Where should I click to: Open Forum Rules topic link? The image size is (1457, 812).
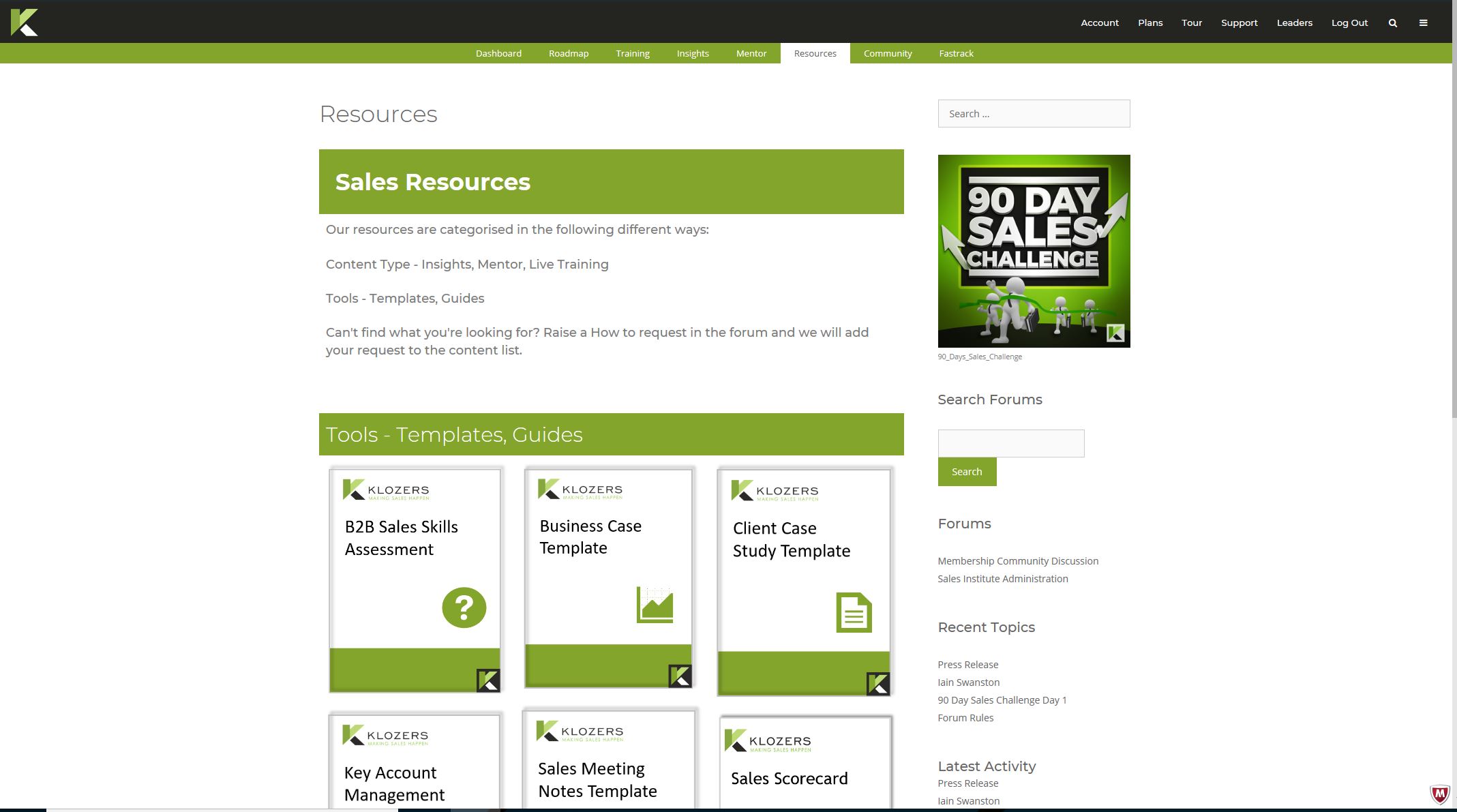click(965, 718)
